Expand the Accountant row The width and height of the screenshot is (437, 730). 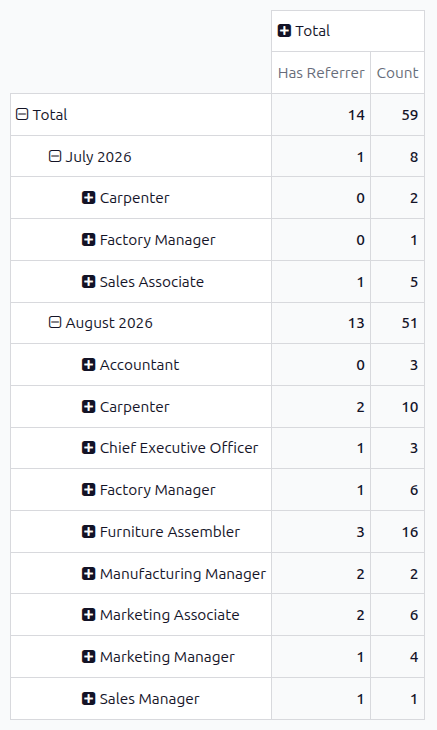click(88, 365)
